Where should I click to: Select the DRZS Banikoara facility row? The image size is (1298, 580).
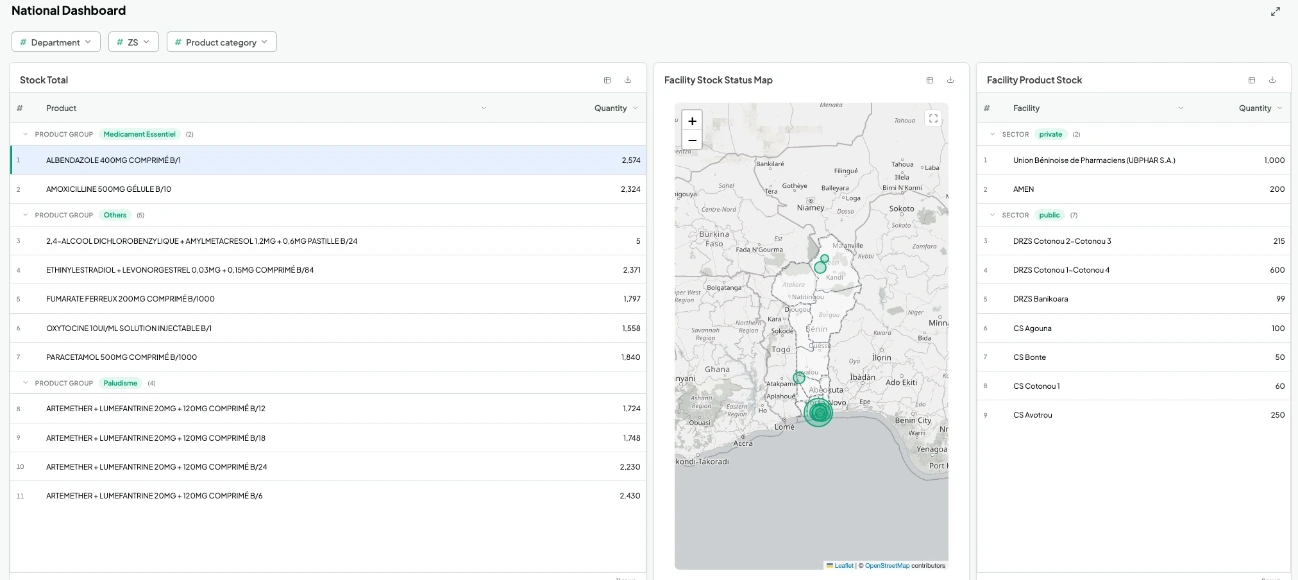(x=1133, y=299)
